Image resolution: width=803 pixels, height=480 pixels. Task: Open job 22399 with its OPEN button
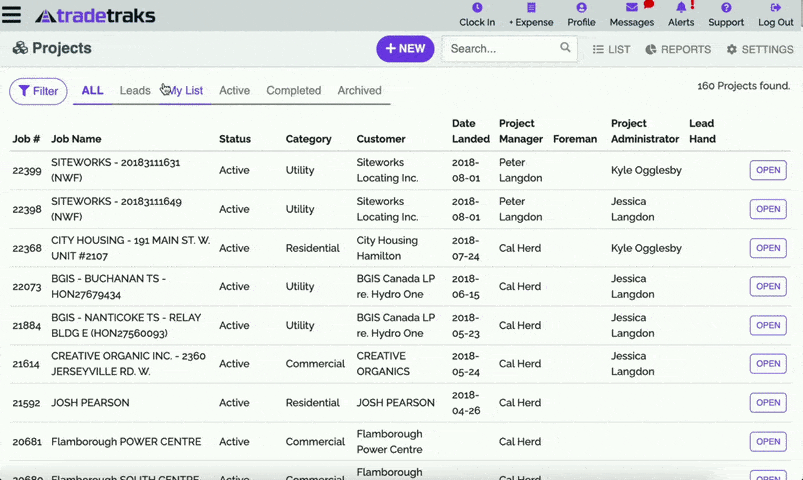coord(768,170)
